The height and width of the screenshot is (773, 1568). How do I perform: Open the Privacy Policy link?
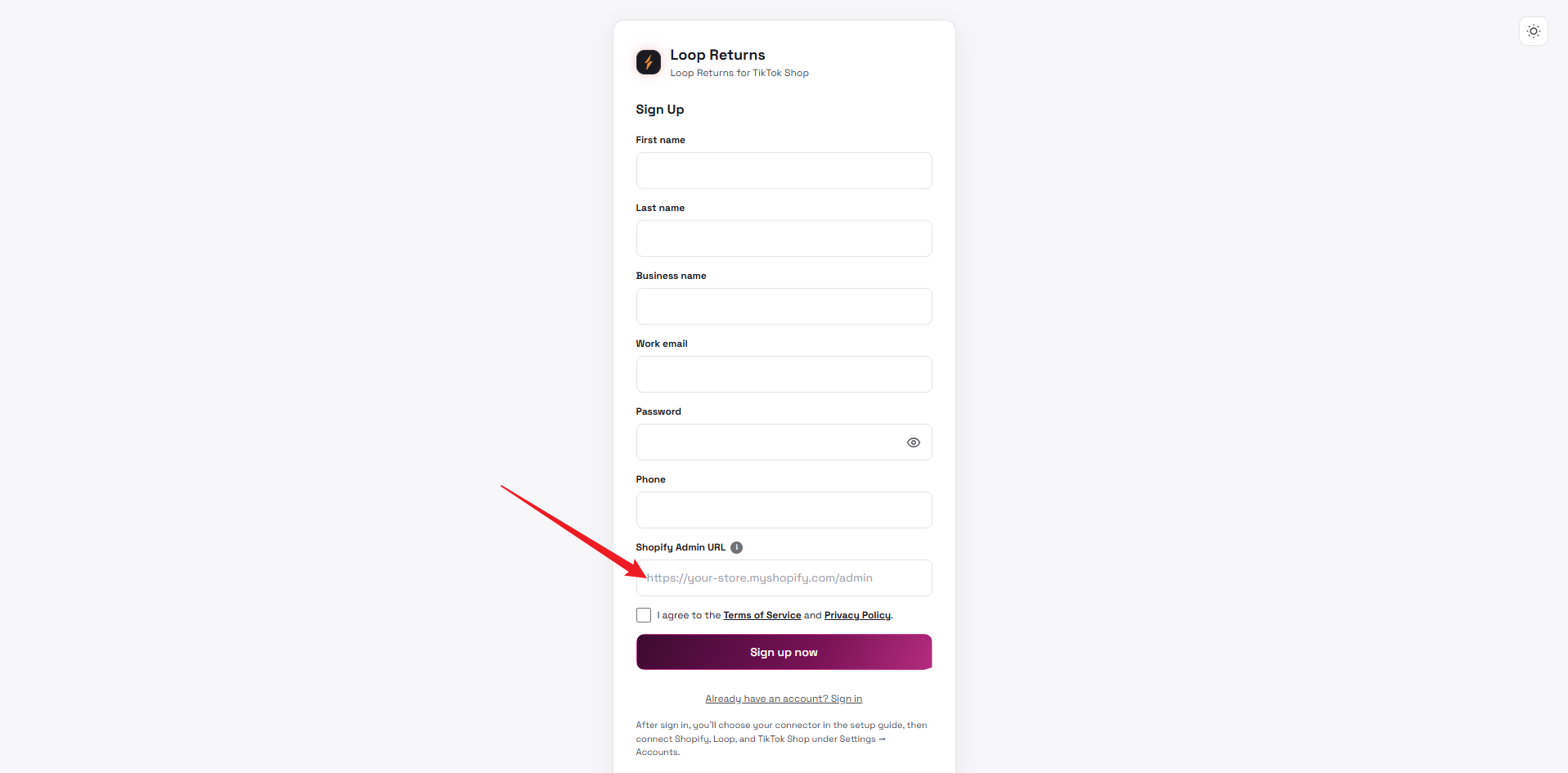(x=857, y=615)
